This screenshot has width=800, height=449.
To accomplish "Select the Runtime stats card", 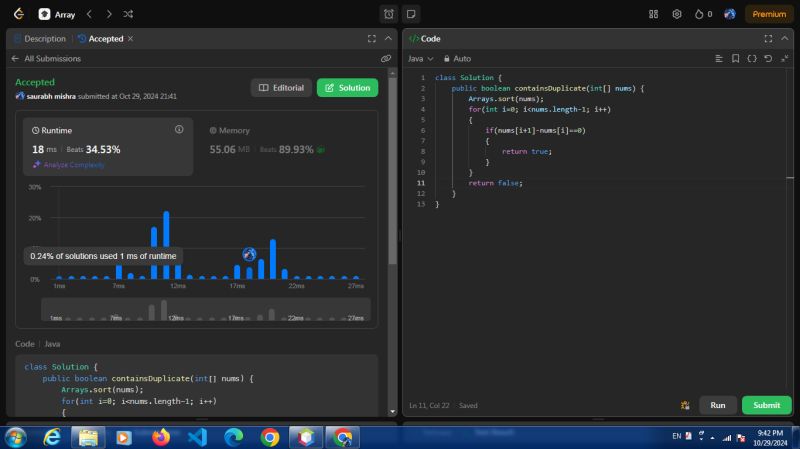I will coord(108,146).
